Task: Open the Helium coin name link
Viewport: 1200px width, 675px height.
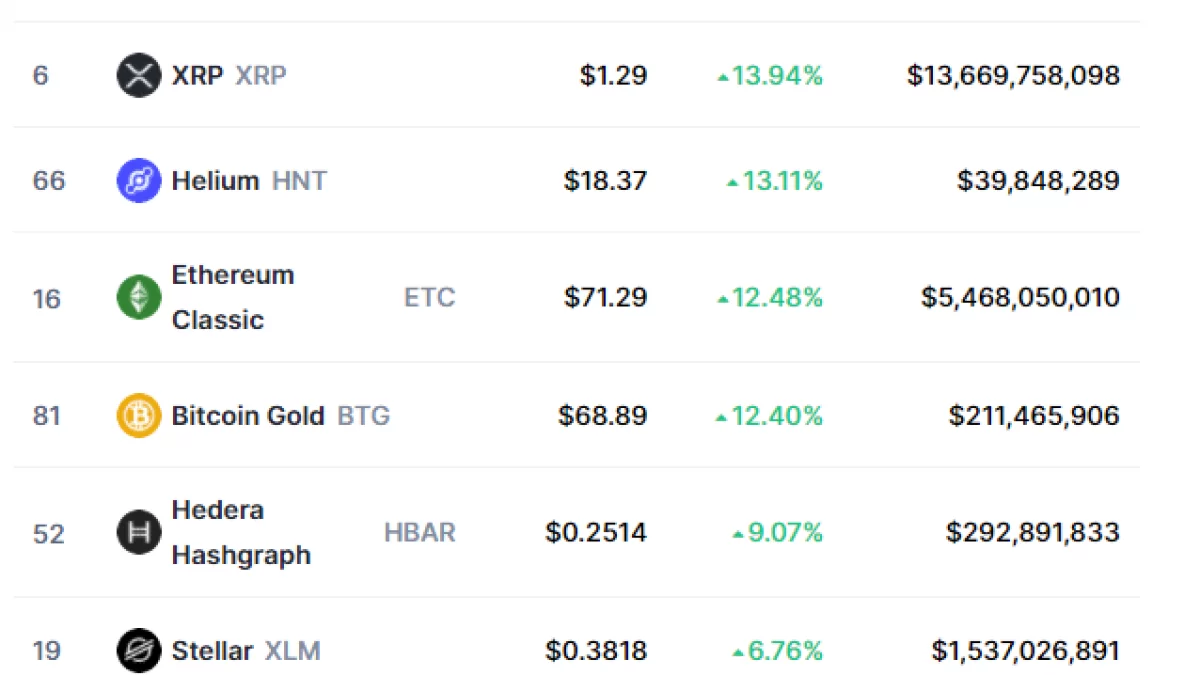Action: (x=215, y=181)
